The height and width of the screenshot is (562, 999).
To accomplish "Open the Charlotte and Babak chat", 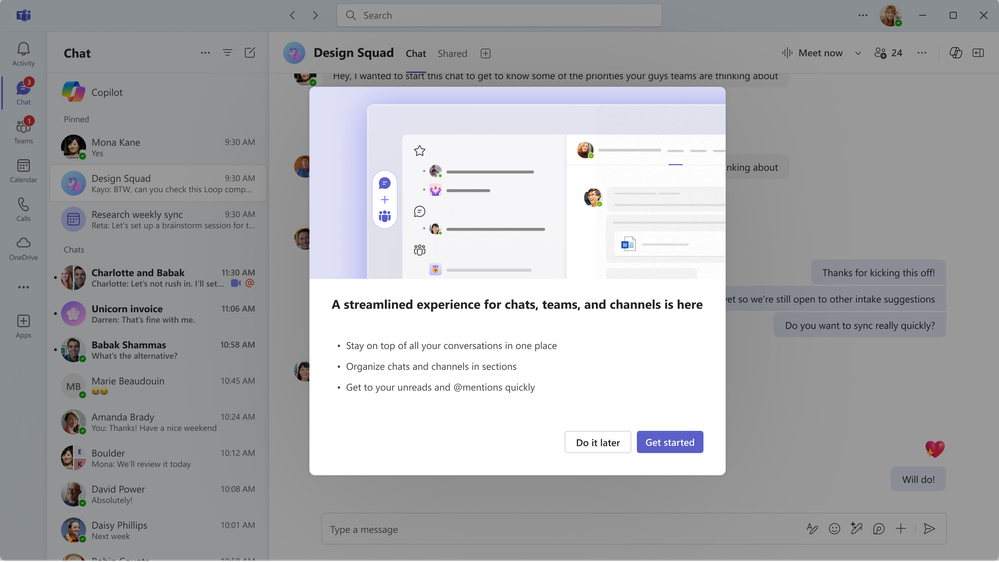I will click(158, 277).
